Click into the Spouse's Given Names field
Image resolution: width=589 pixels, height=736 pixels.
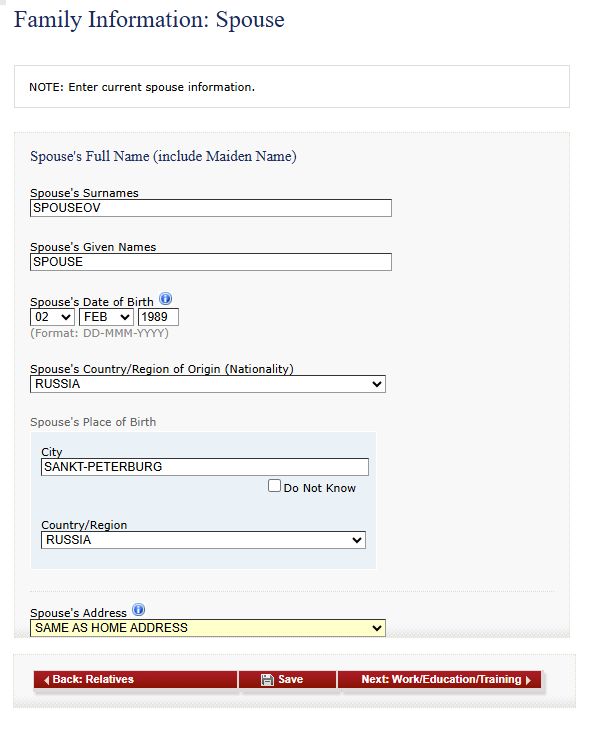(x=211, y=262)
